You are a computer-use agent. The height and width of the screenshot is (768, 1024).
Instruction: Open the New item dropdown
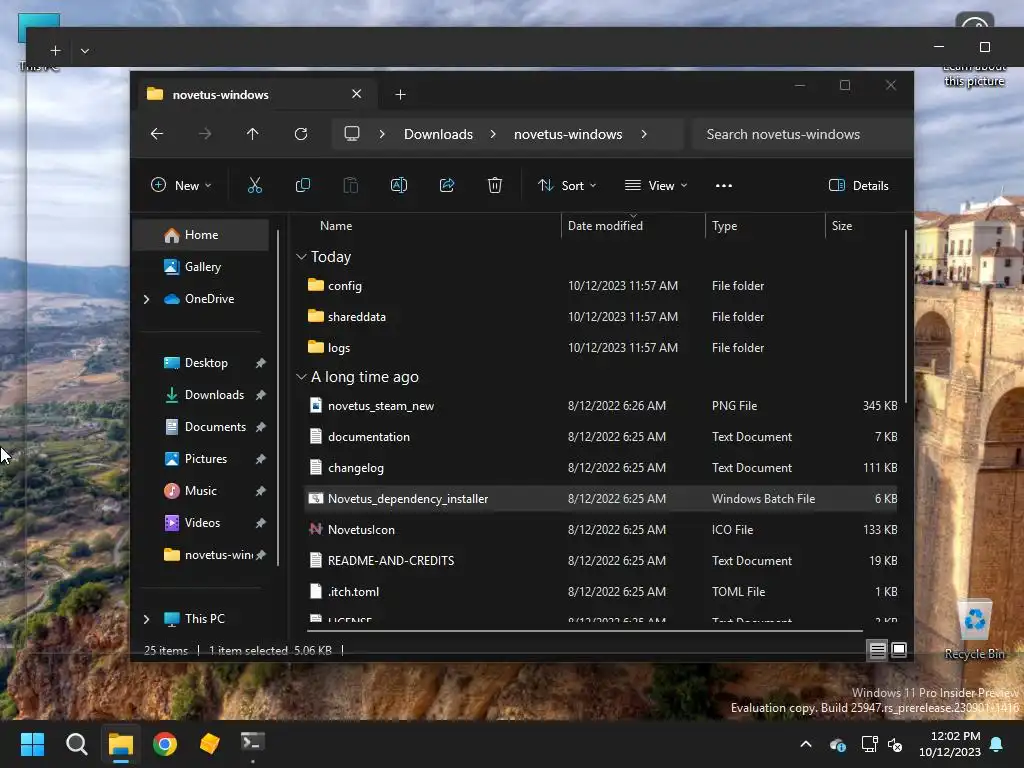pos(181,185)
